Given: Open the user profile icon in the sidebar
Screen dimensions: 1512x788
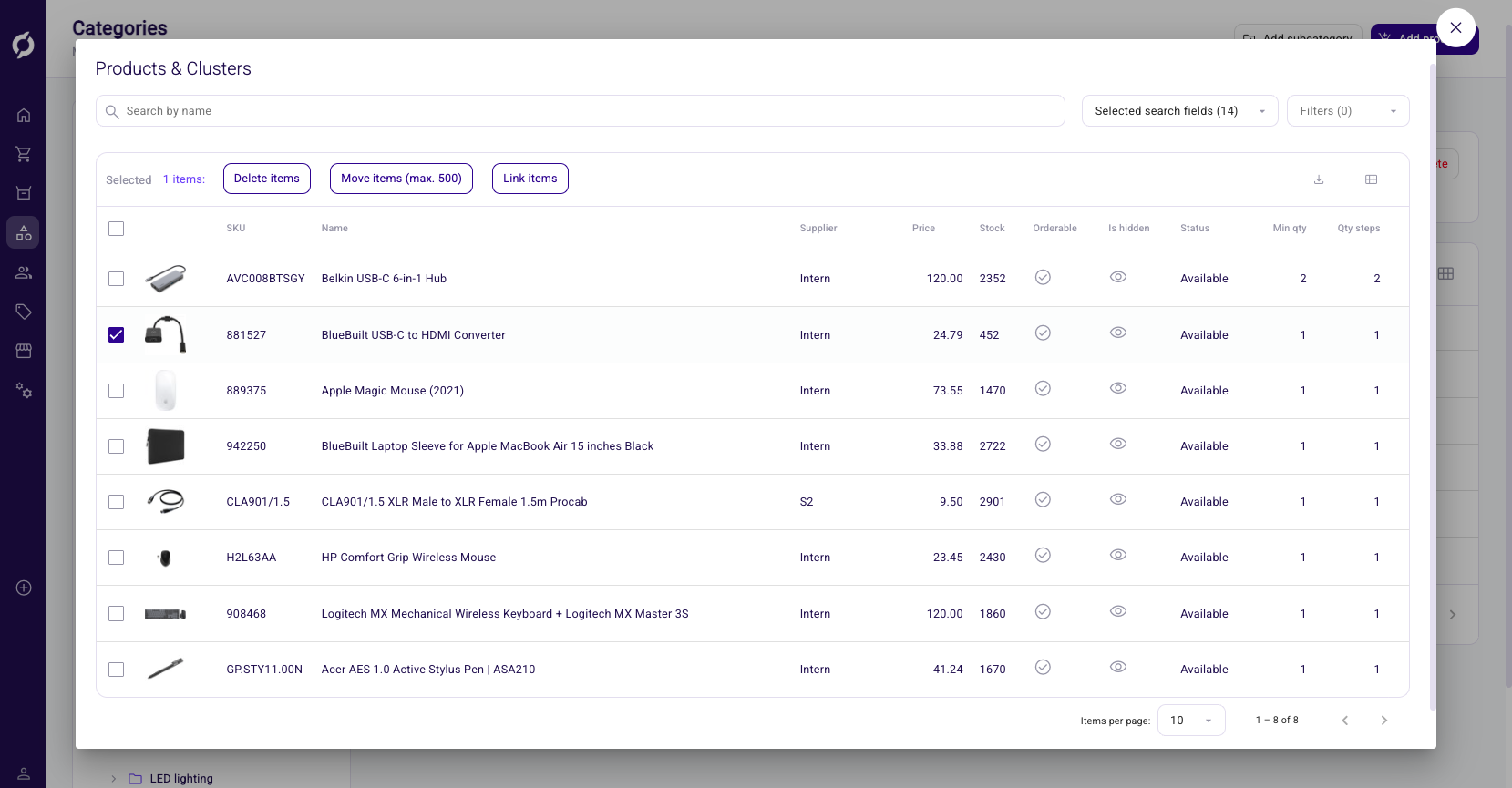Looking at the screenshot, I should coord(24,773).
